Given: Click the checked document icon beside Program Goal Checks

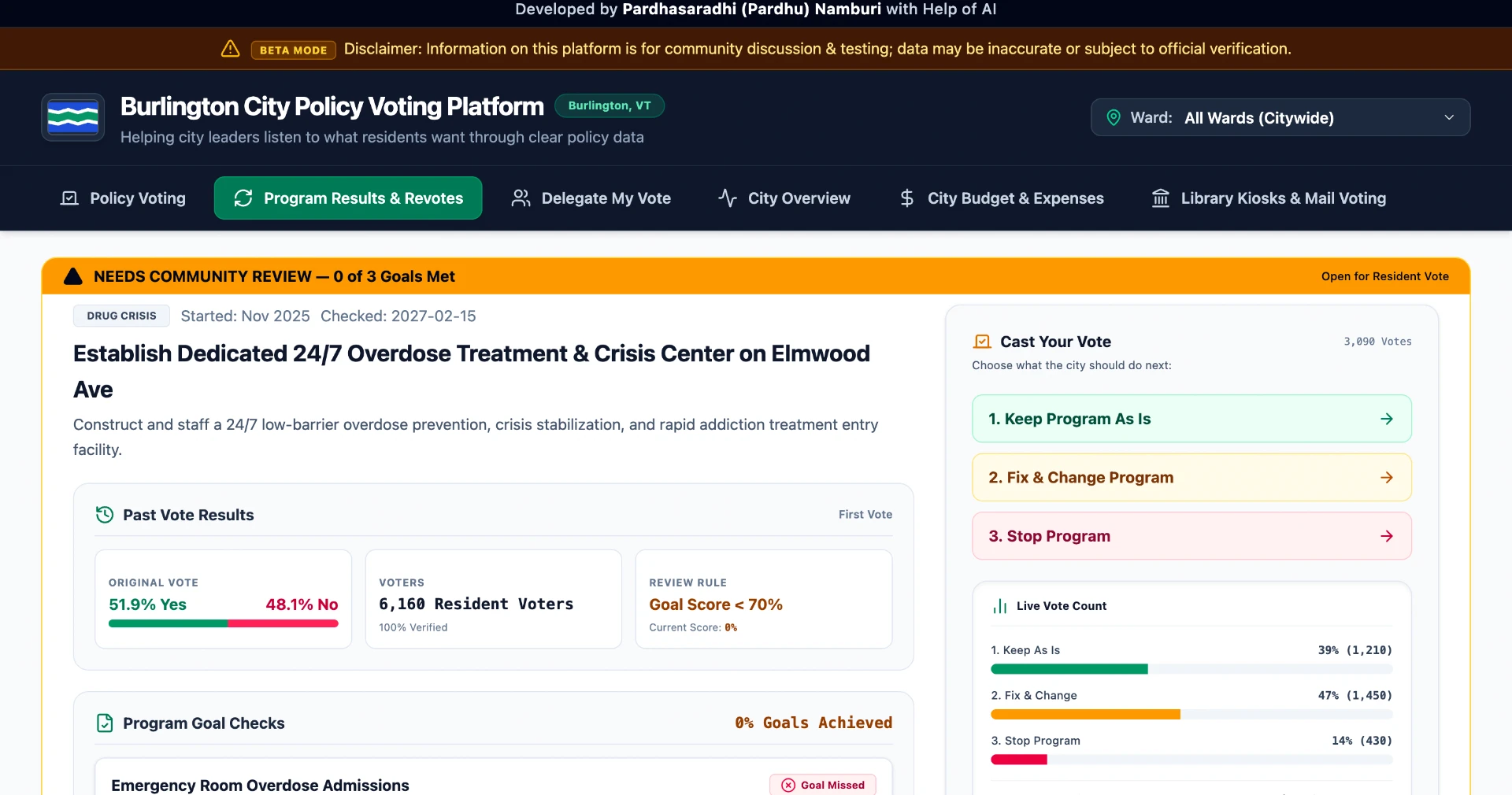Looking at the screenshot, I should point(105,723).
